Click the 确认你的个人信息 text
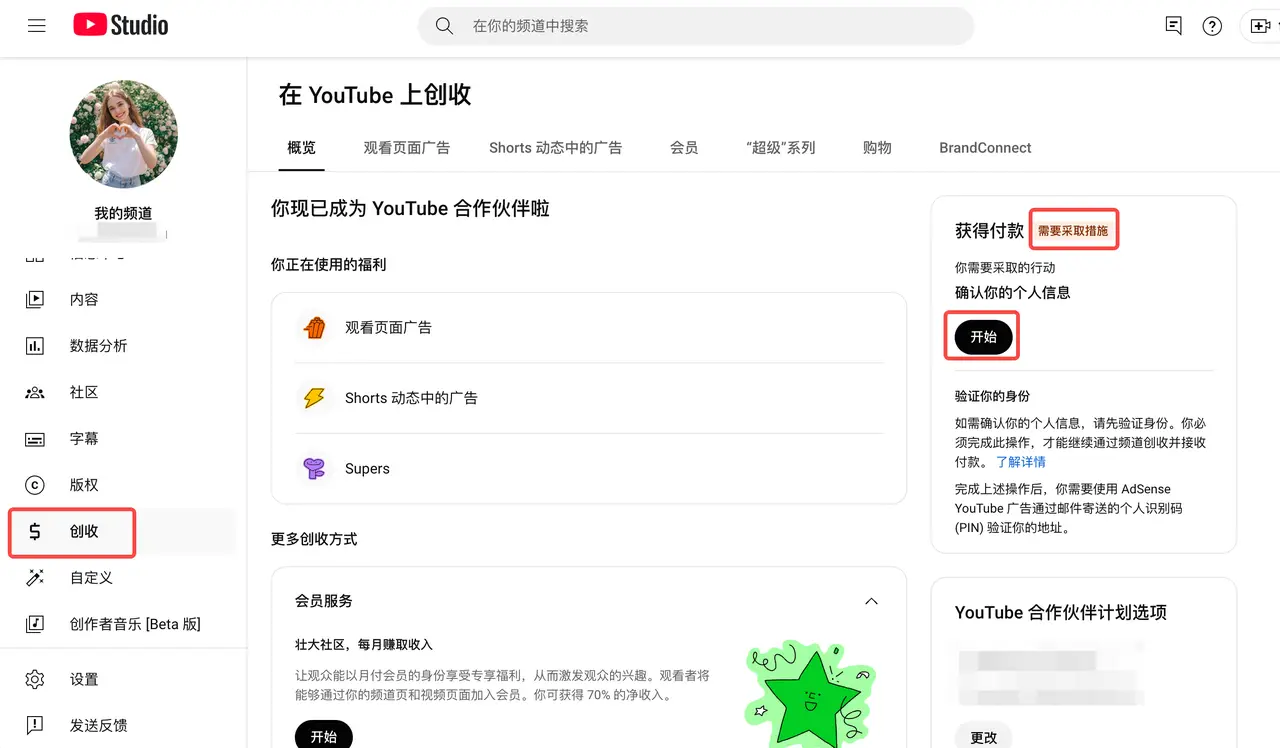 (x=1013, y=293)
